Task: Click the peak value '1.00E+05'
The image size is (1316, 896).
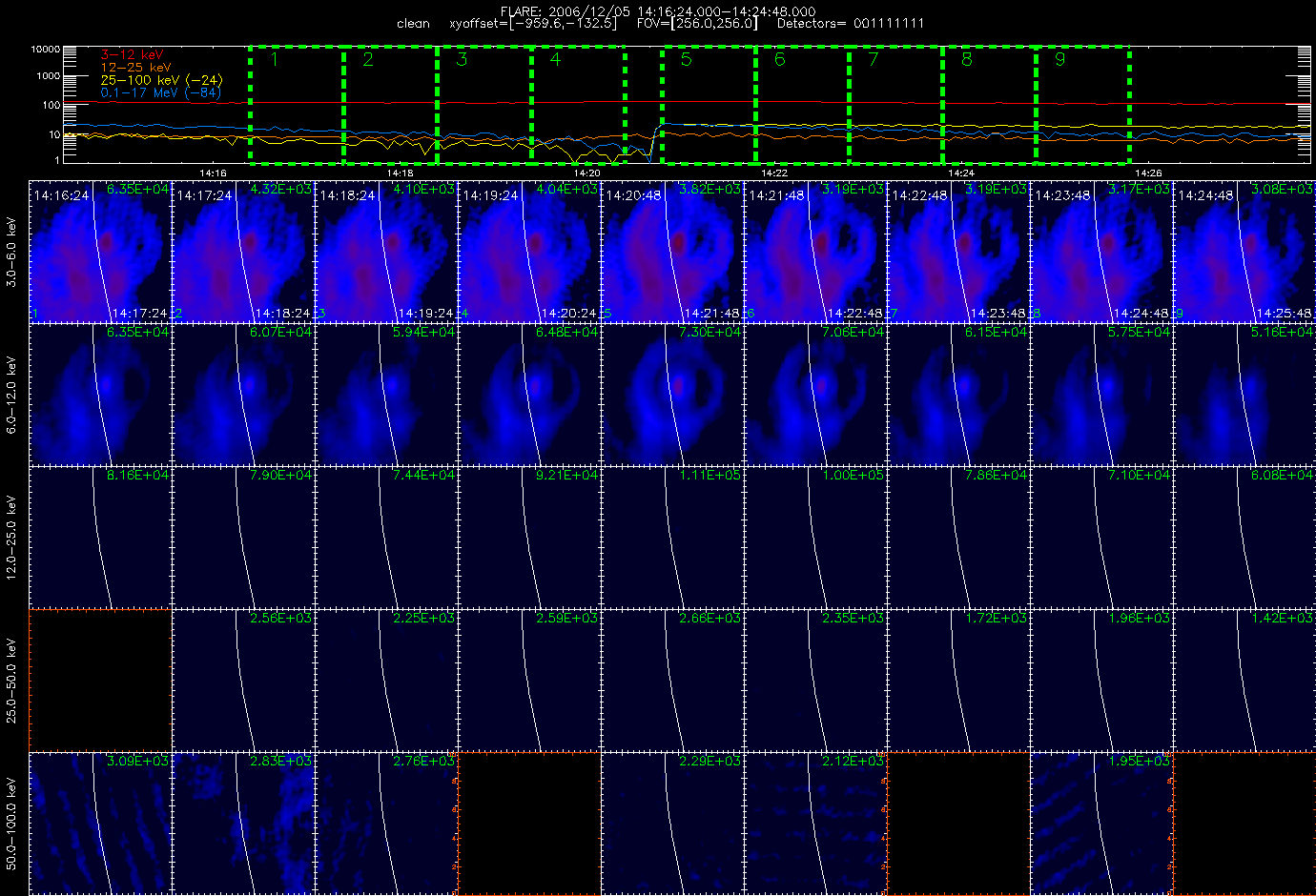Action: (x=853, y=476)
